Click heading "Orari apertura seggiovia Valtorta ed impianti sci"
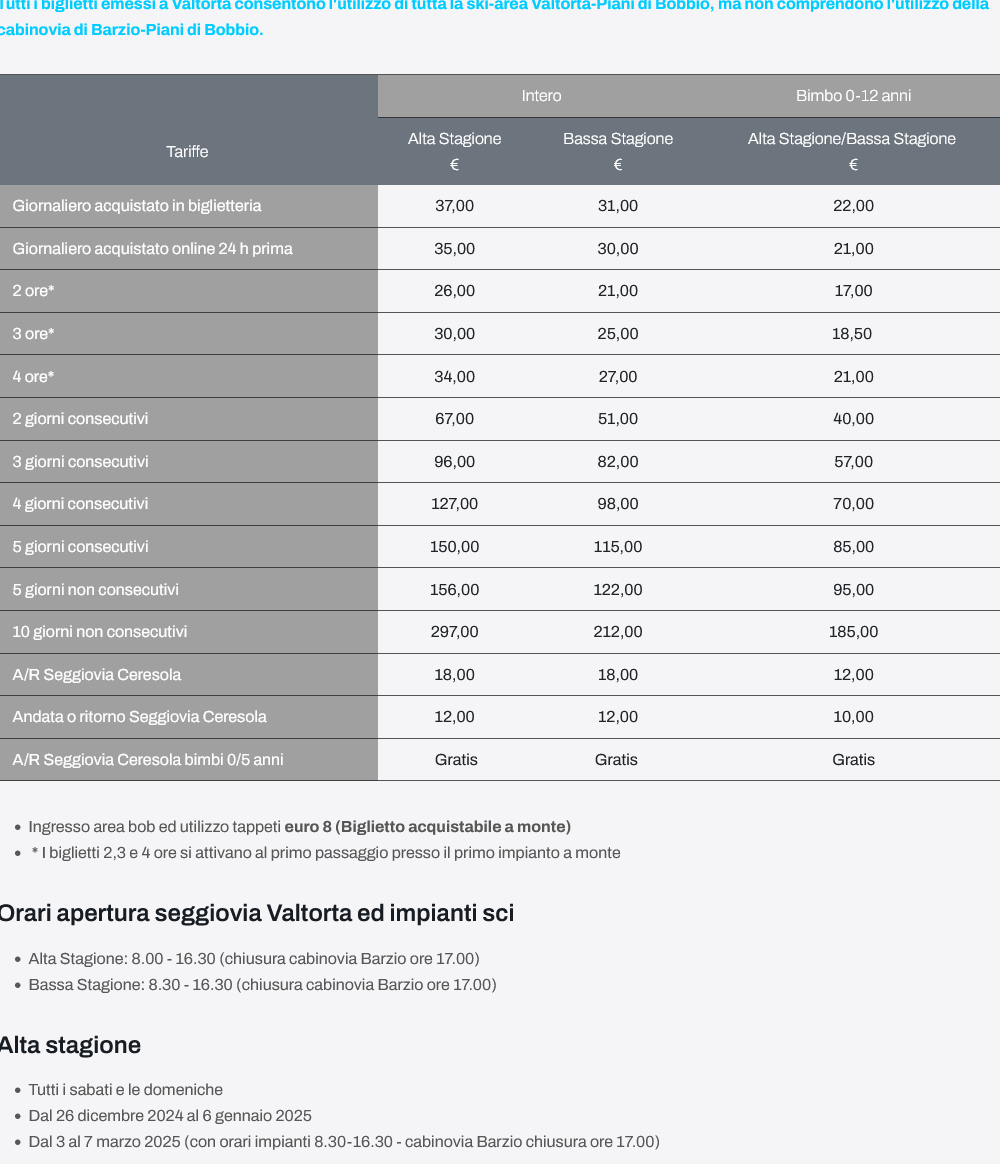 click(x=256, y=913)
